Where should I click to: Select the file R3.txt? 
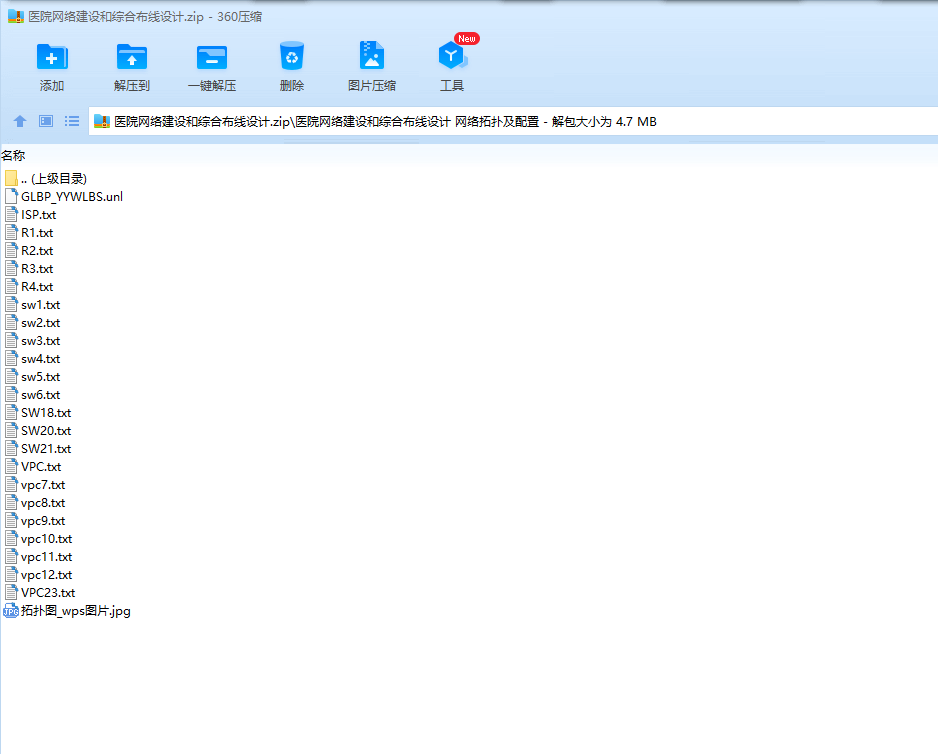coord(29,268)
